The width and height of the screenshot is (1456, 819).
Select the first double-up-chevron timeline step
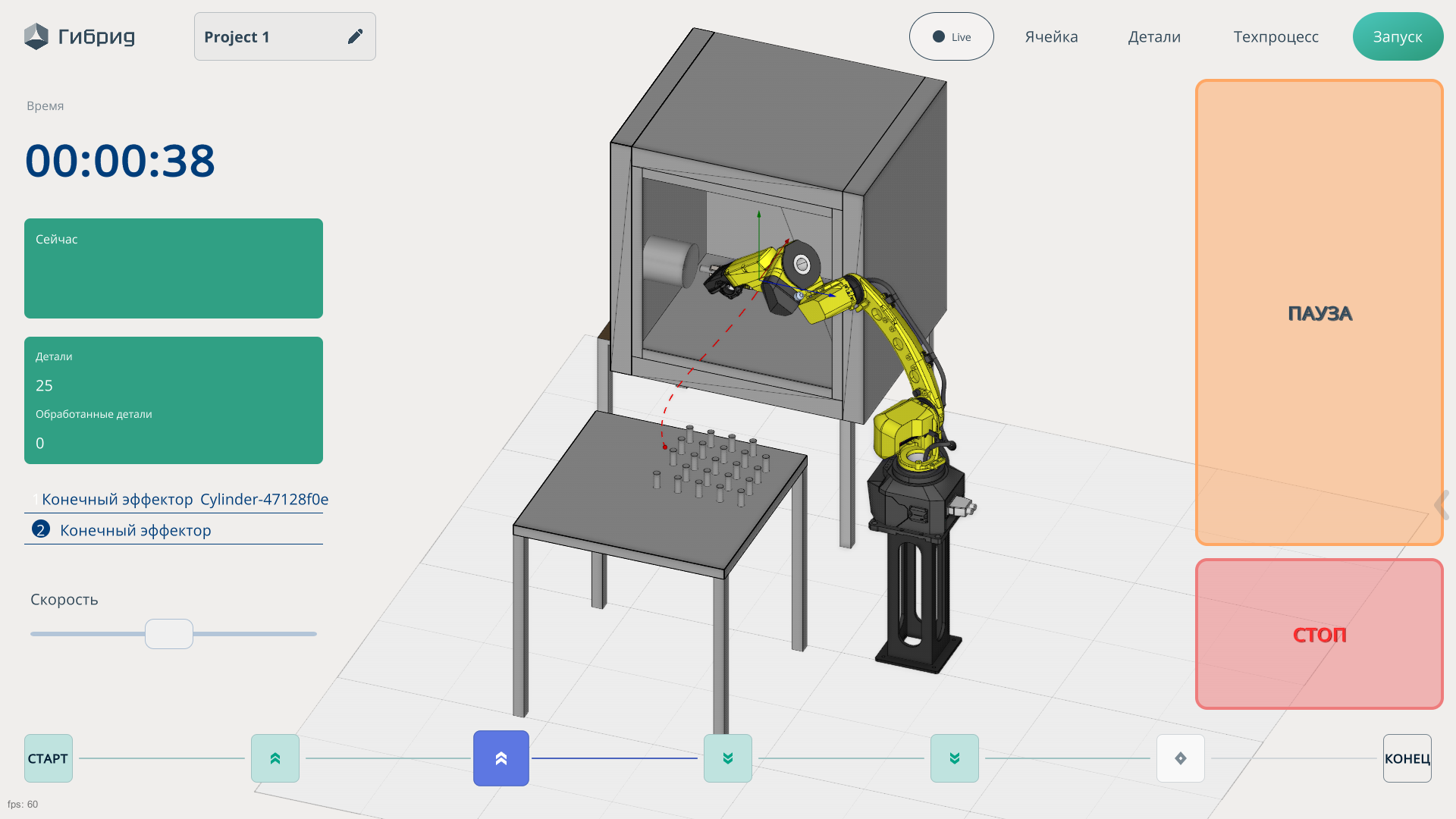275,758
